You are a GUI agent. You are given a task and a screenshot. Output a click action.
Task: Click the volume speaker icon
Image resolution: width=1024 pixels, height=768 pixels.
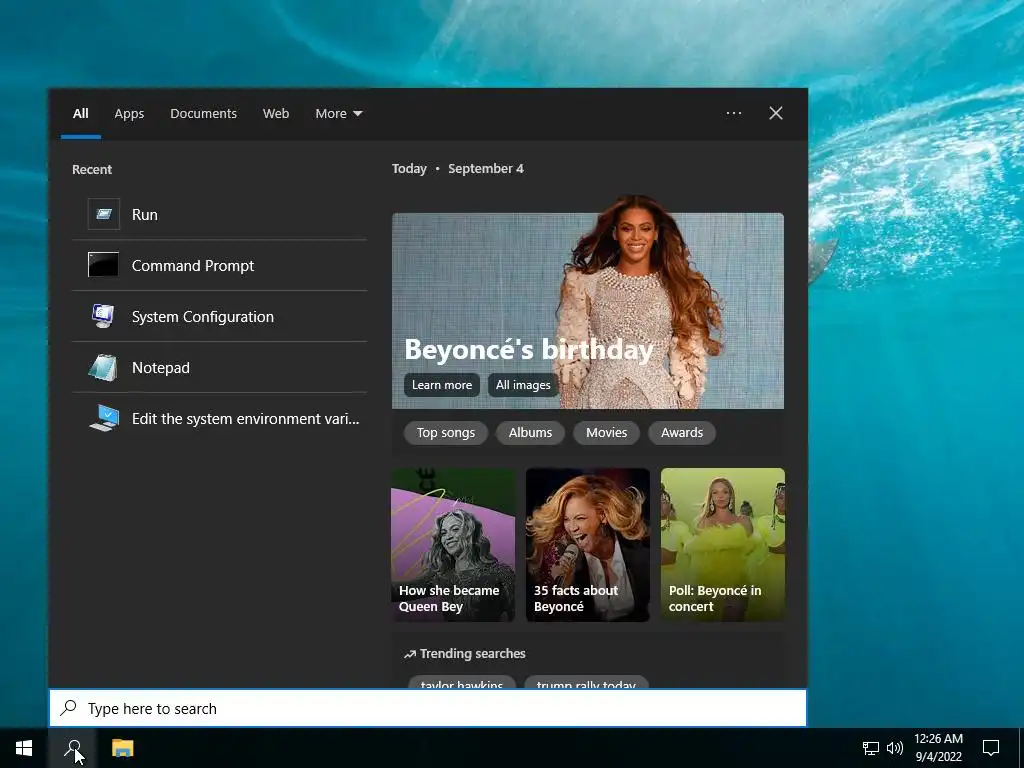pos(894,748)
